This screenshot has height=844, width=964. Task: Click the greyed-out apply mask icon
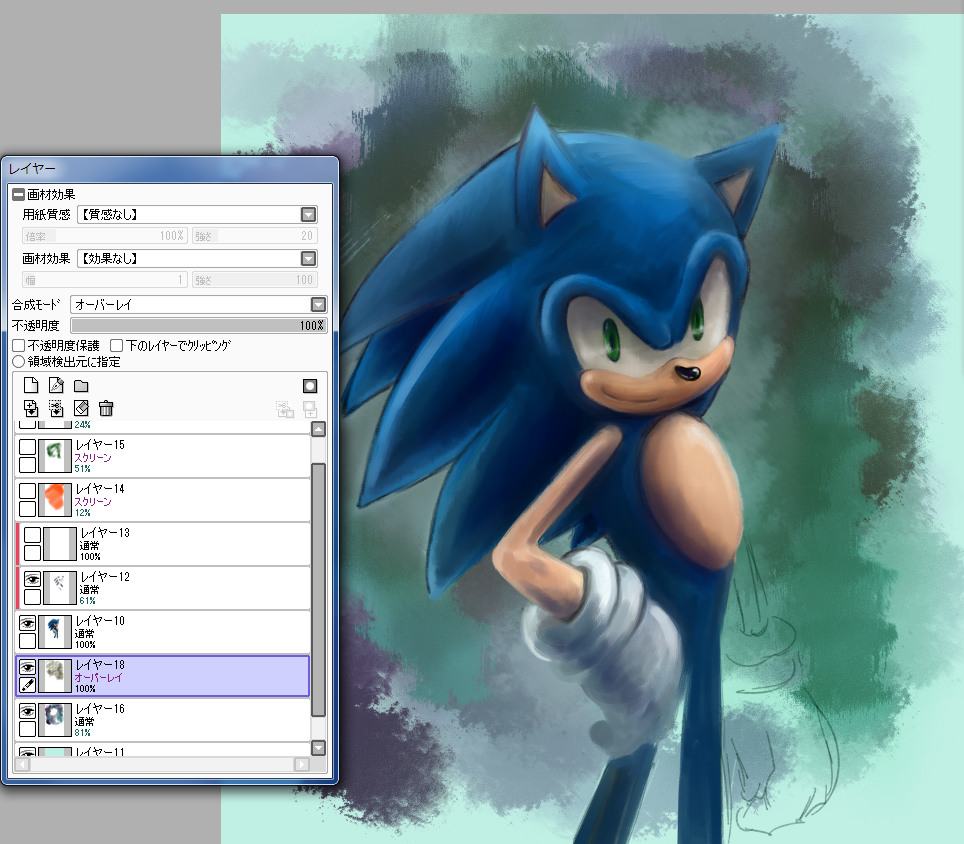[285, 409]
